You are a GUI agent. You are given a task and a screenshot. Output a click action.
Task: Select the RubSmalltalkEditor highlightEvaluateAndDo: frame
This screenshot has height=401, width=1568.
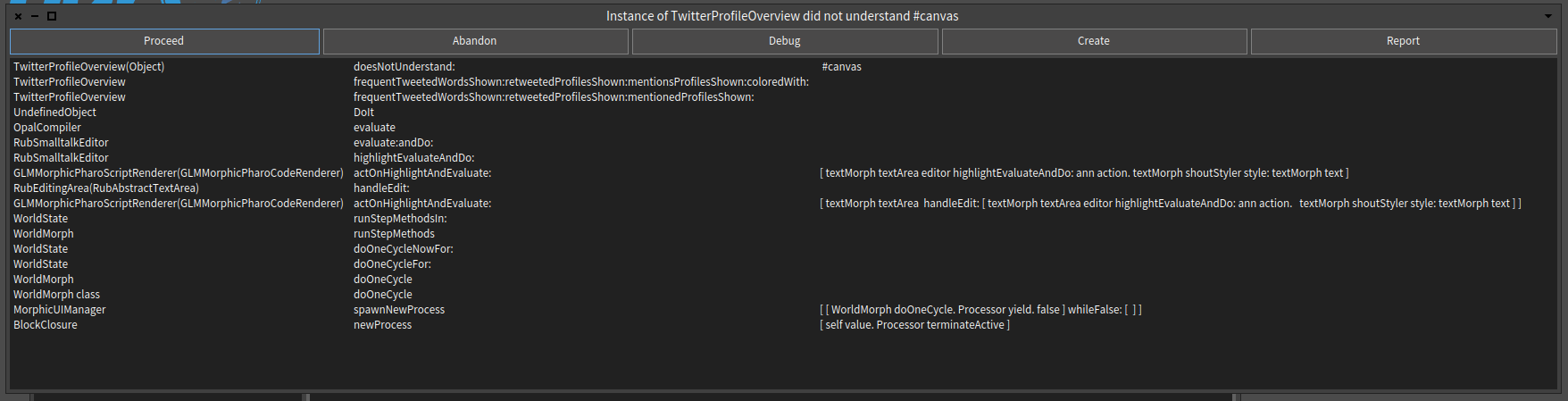click(783, 158)
